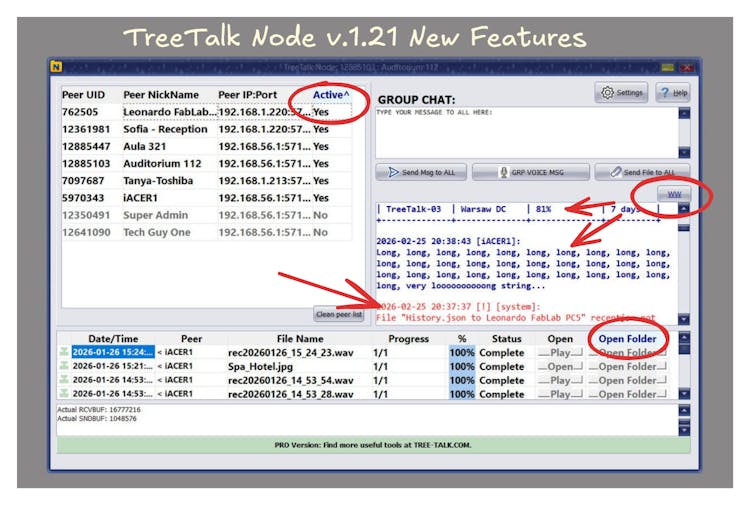Screen dimensions: 750x505
Task: Click the transfer icon beside Spa_Hotel.jpg row
Action: click(65, 366)
